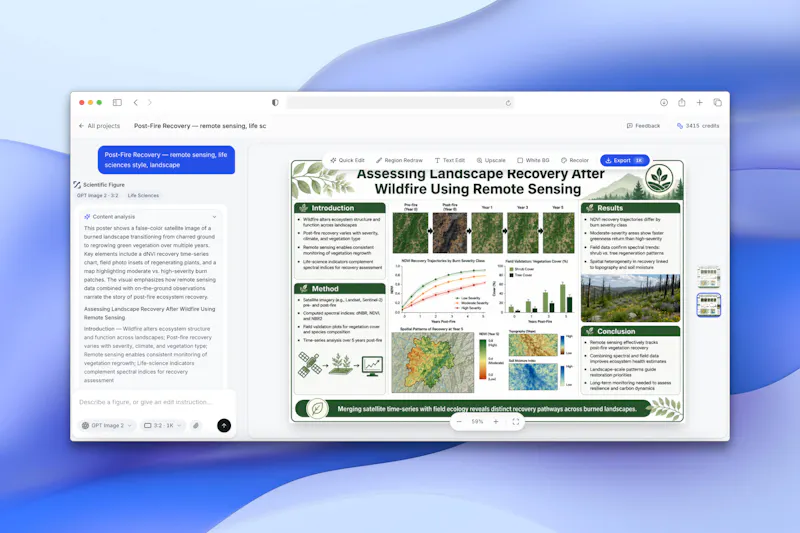Open the Feedback button

pos(643,126)
